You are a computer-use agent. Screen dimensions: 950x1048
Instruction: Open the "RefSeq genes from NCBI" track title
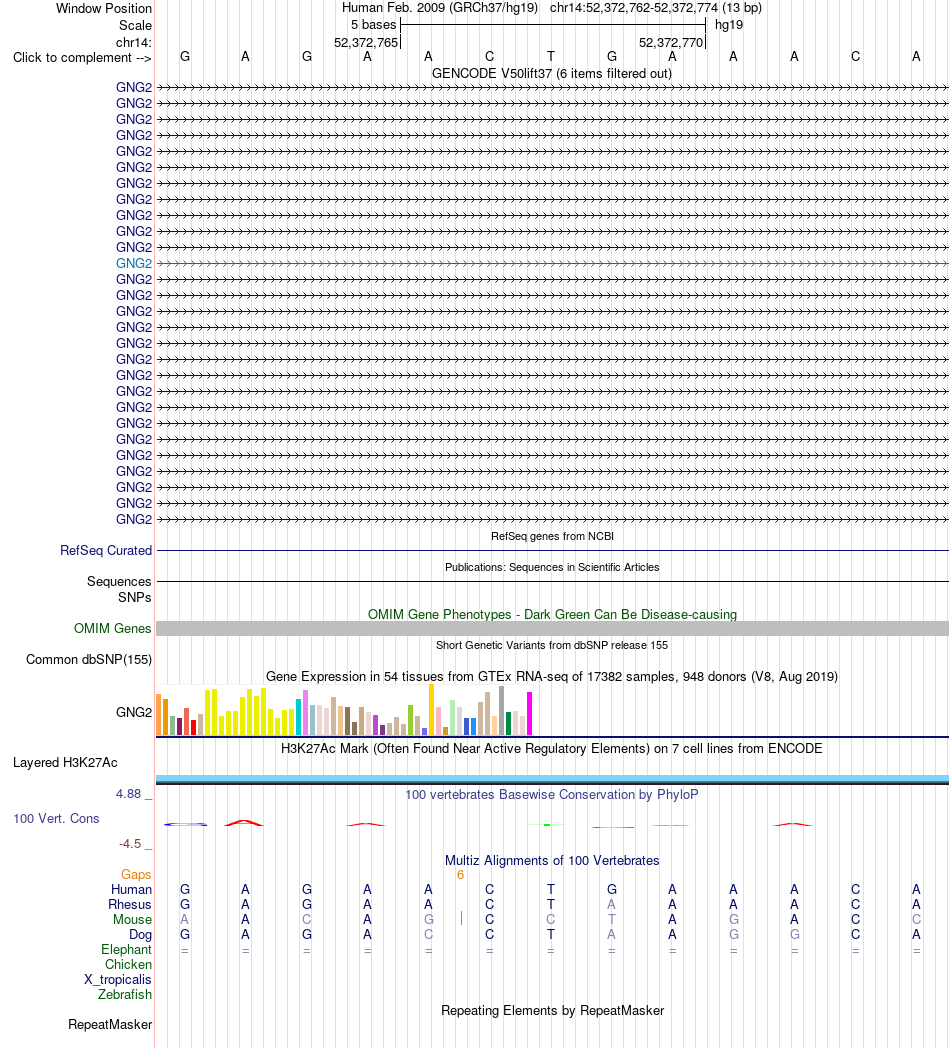coord(552,536)
